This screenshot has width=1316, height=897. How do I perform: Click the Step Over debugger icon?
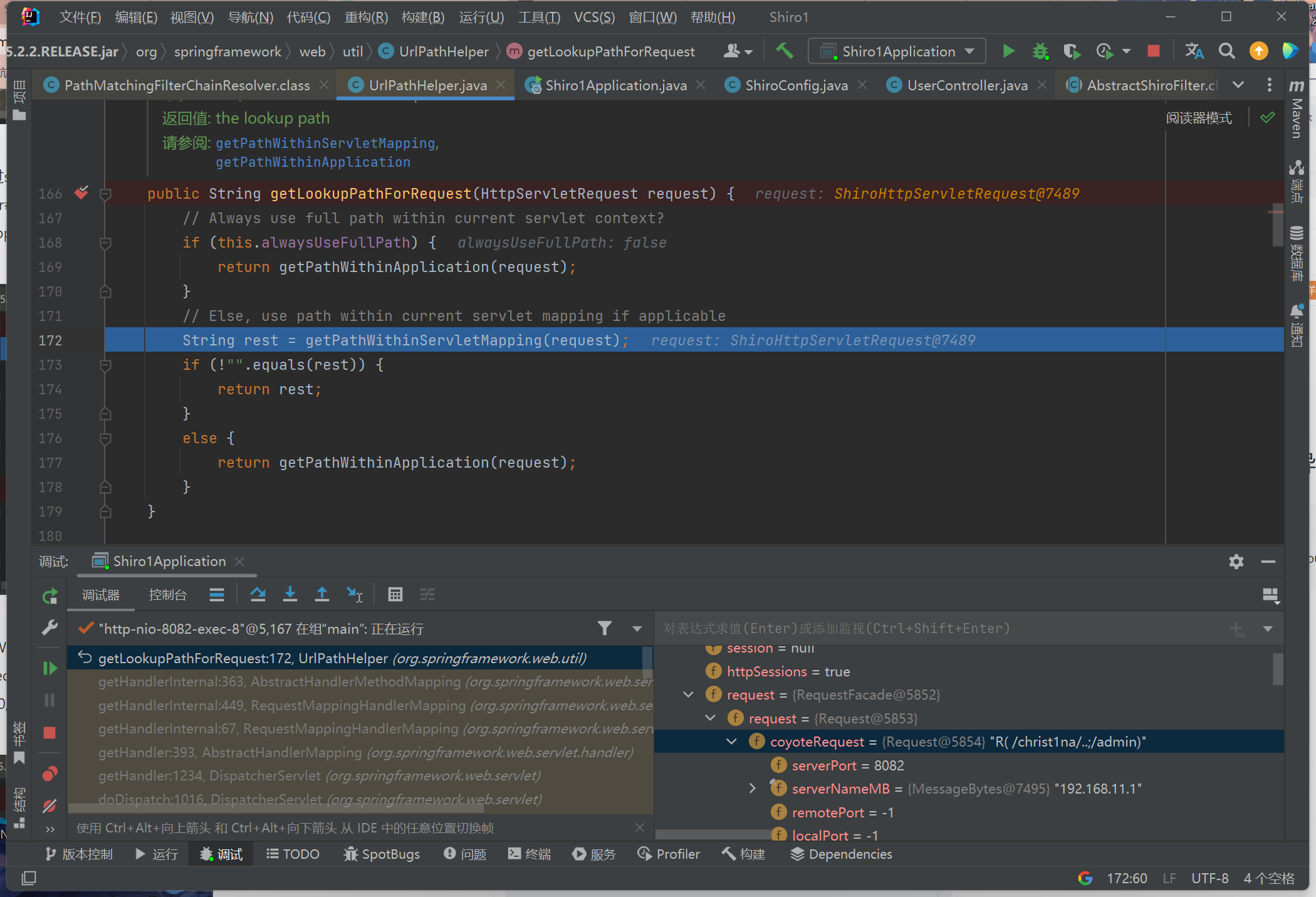click(x=258, y=594)
